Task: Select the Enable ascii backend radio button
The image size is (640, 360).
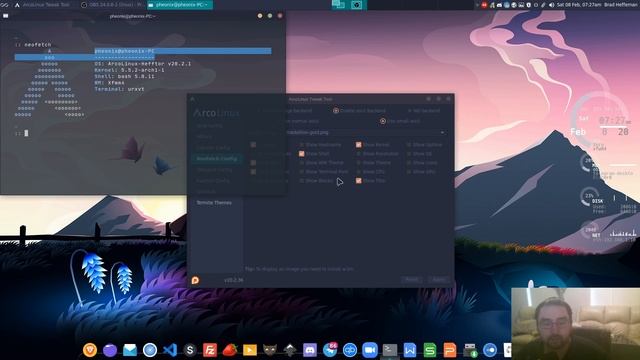Action: (336, 111)
